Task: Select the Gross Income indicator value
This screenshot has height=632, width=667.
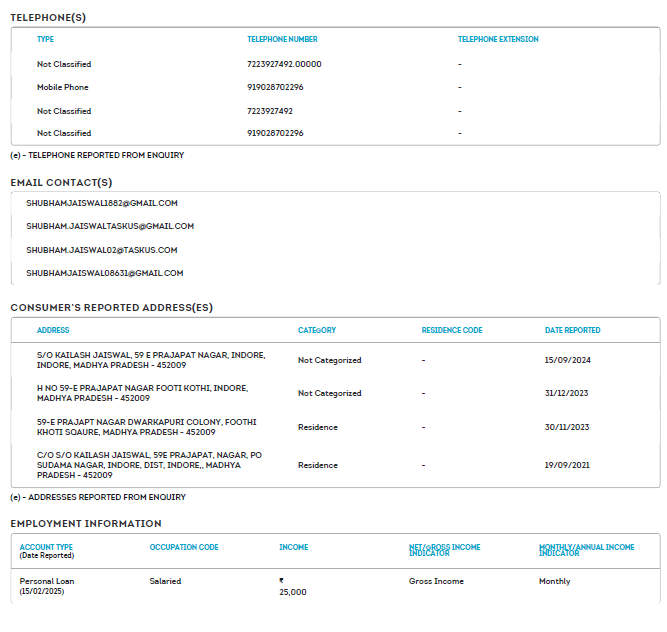Action: [x=436, y=581]
